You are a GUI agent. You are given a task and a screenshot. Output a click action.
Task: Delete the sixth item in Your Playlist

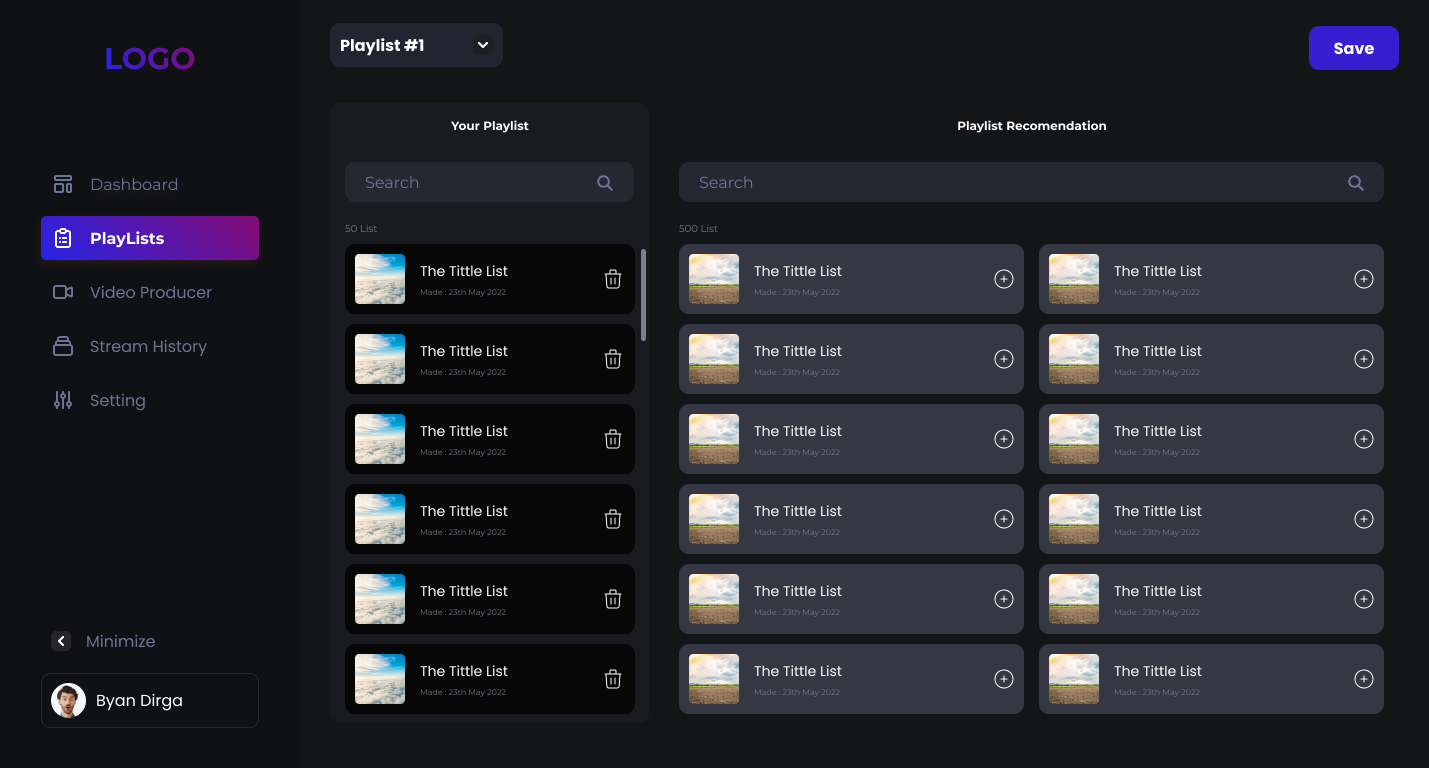pos(613,679)
